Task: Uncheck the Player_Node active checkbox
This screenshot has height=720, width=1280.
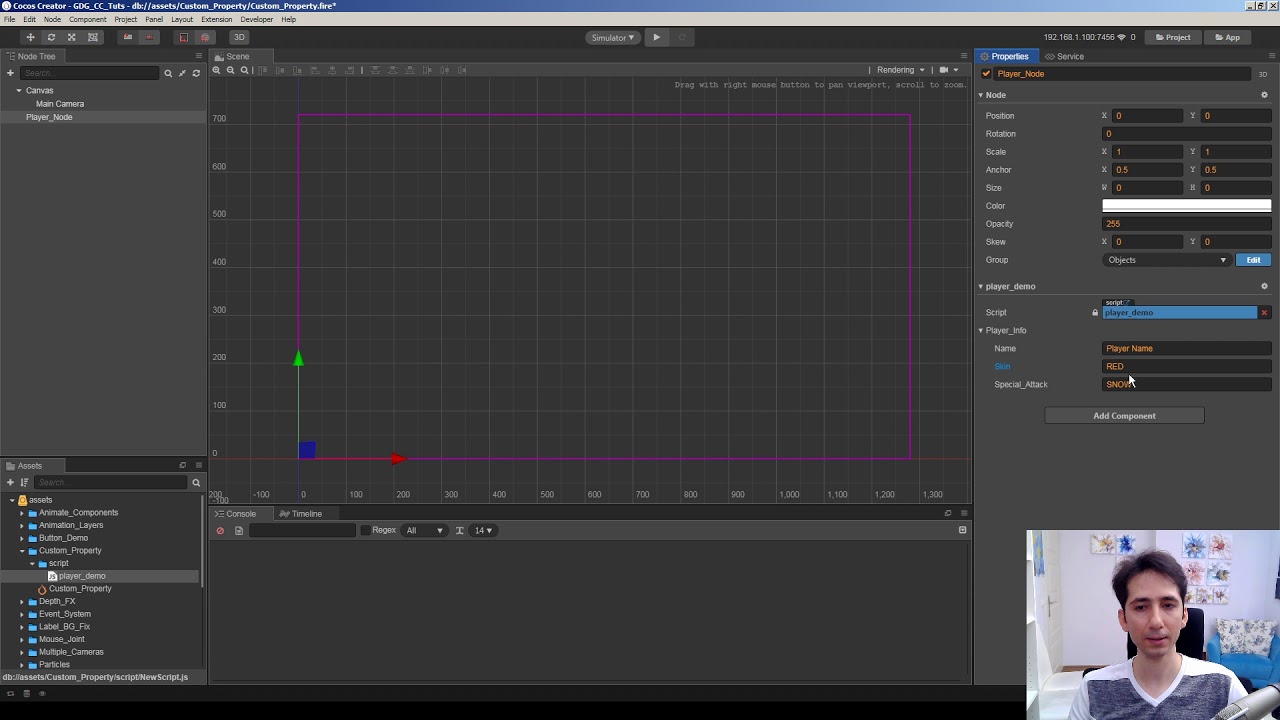Action: tap(986, 74)
